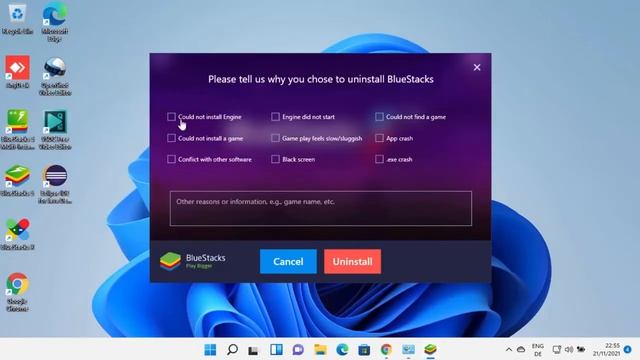640x360 pixels.
Task: Open Microsoft Edge from taskbar
Action: (x=342, y=350)
